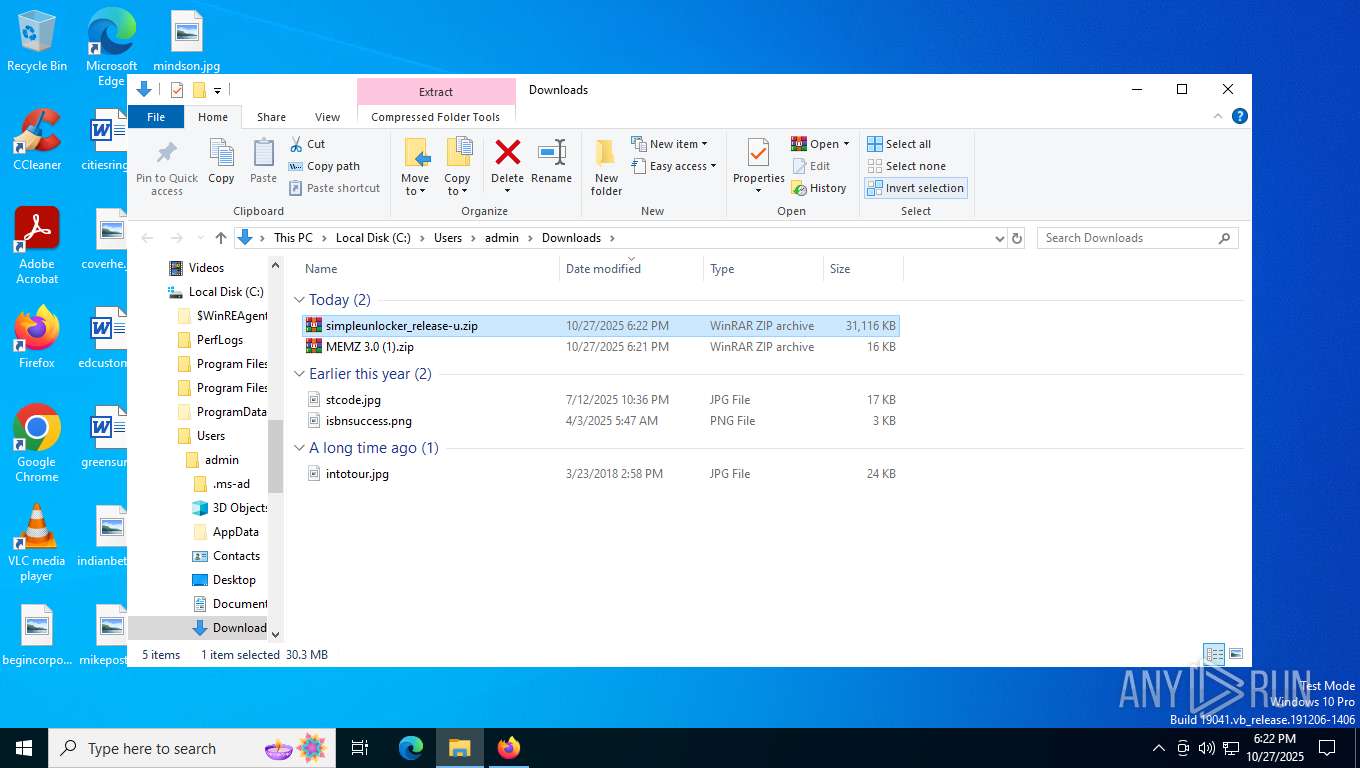Collapse the A long time ago group
The width and height of the screenshot is (1360, 768).
(x=299, y=448)
